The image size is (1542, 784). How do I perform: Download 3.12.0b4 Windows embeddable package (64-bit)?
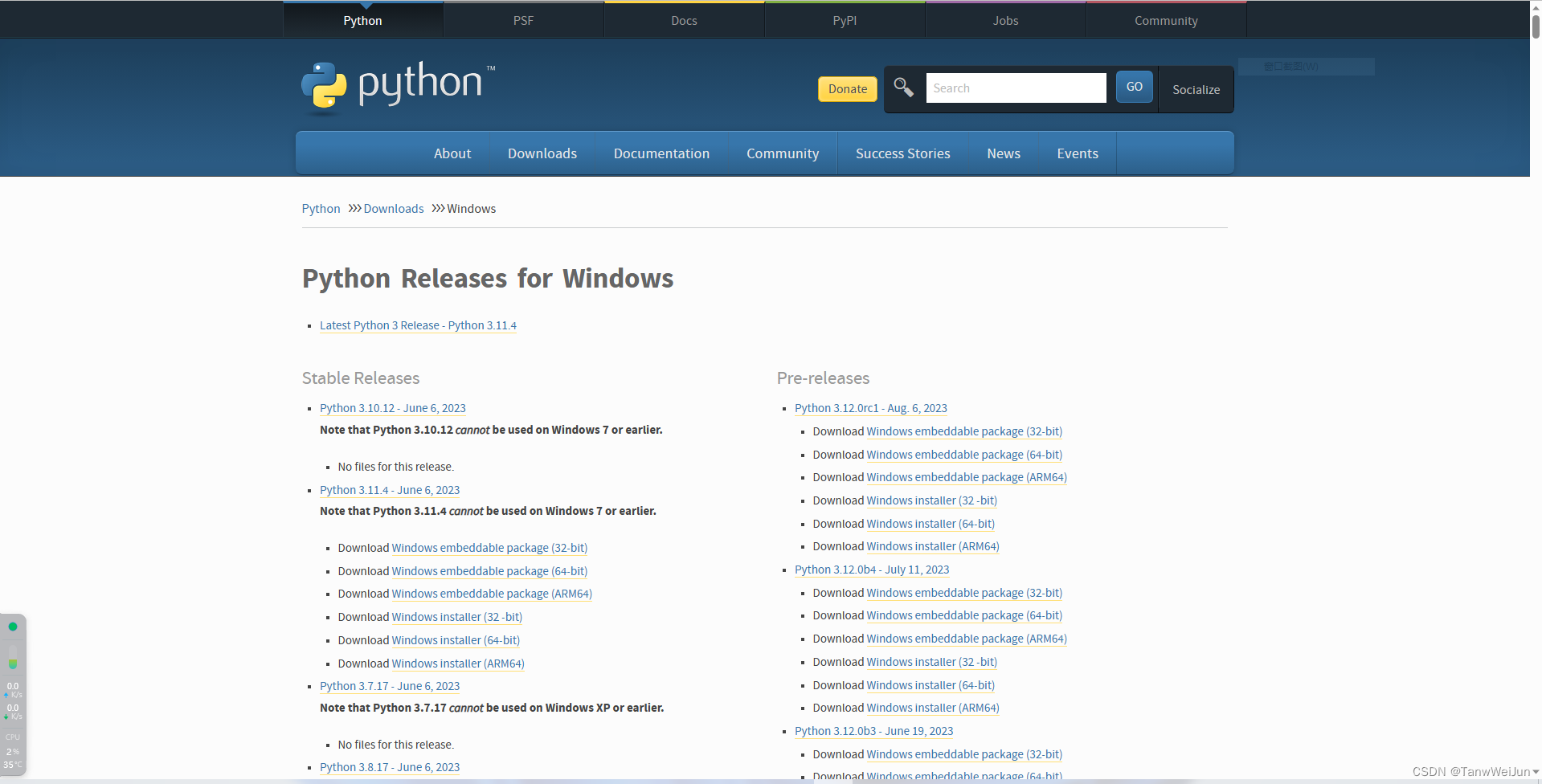click(964, 615)
